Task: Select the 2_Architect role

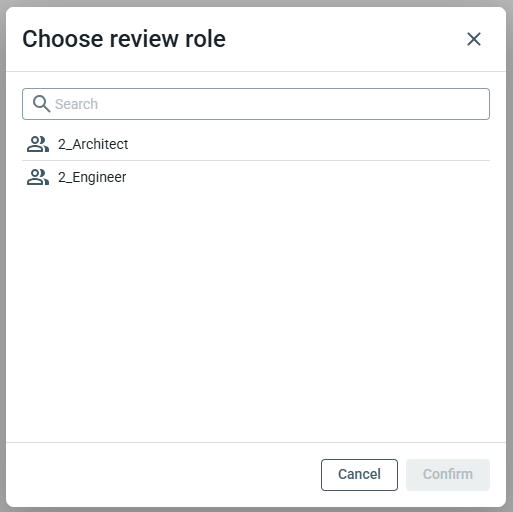Action: (x=256, y=144)
